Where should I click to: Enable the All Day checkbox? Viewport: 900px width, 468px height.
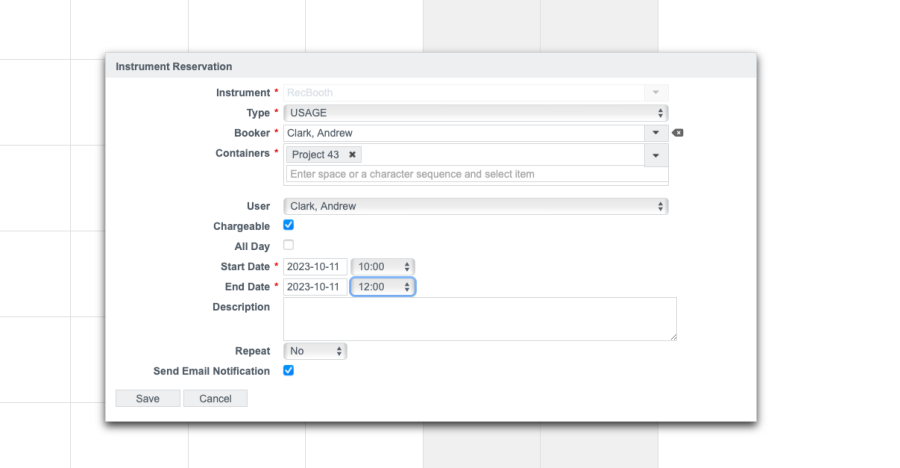click(289, 245)
